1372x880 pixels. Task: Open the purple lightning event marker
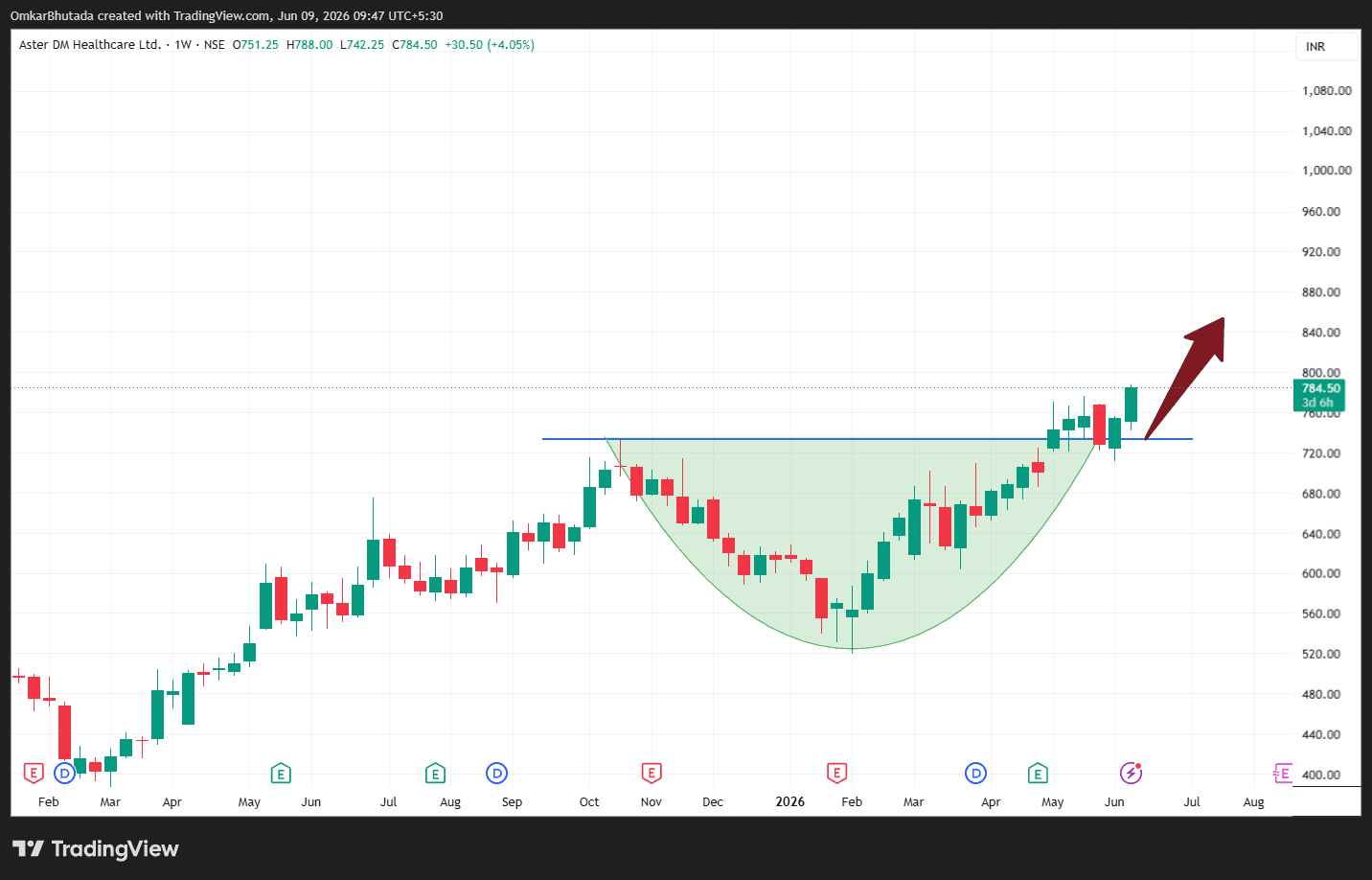point(1131,773)
